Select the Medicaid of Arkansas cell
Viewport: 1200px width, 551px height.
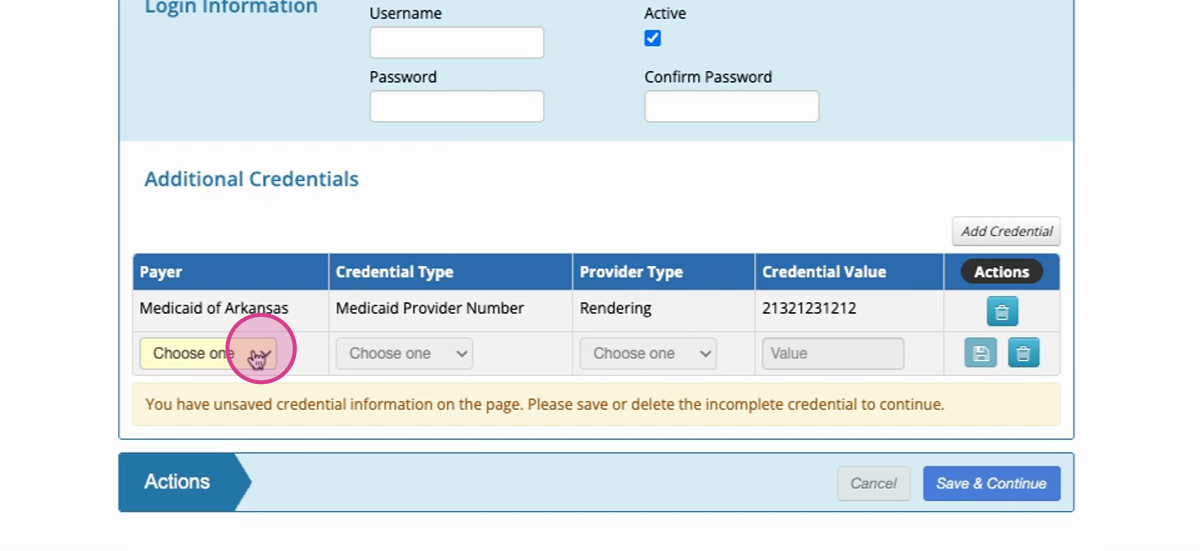pos(231,309)
